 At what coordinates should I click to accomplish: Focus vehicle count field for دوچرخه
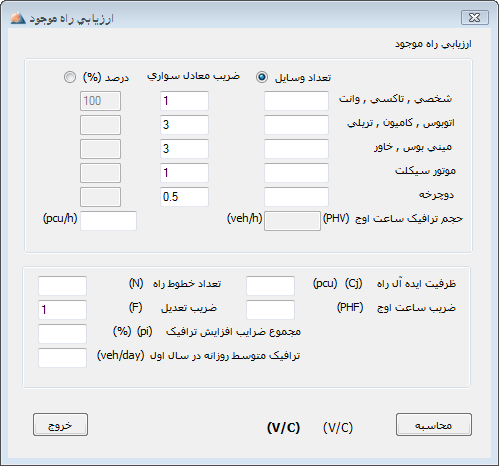click(x=296, y=197)
